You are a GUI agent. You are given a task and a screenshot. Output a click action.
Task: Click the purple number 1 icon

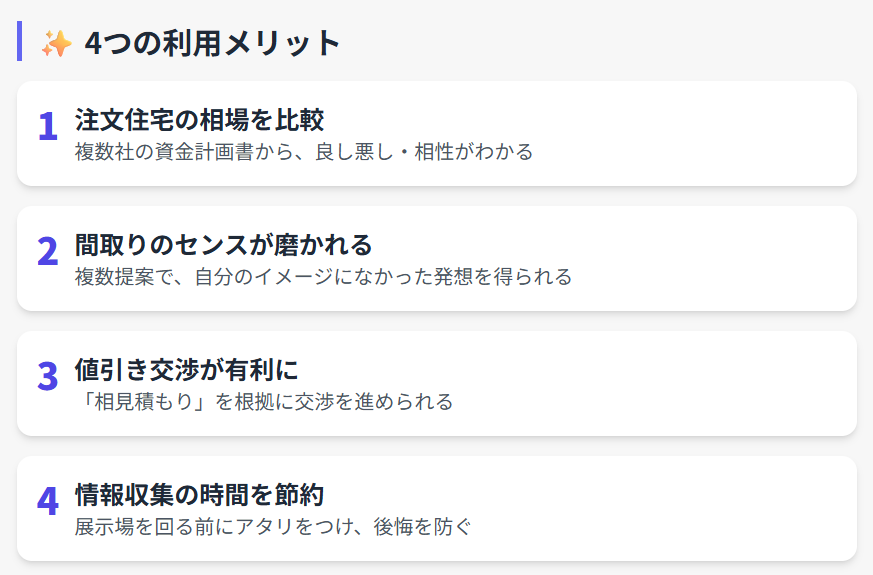tap(48, 127)
